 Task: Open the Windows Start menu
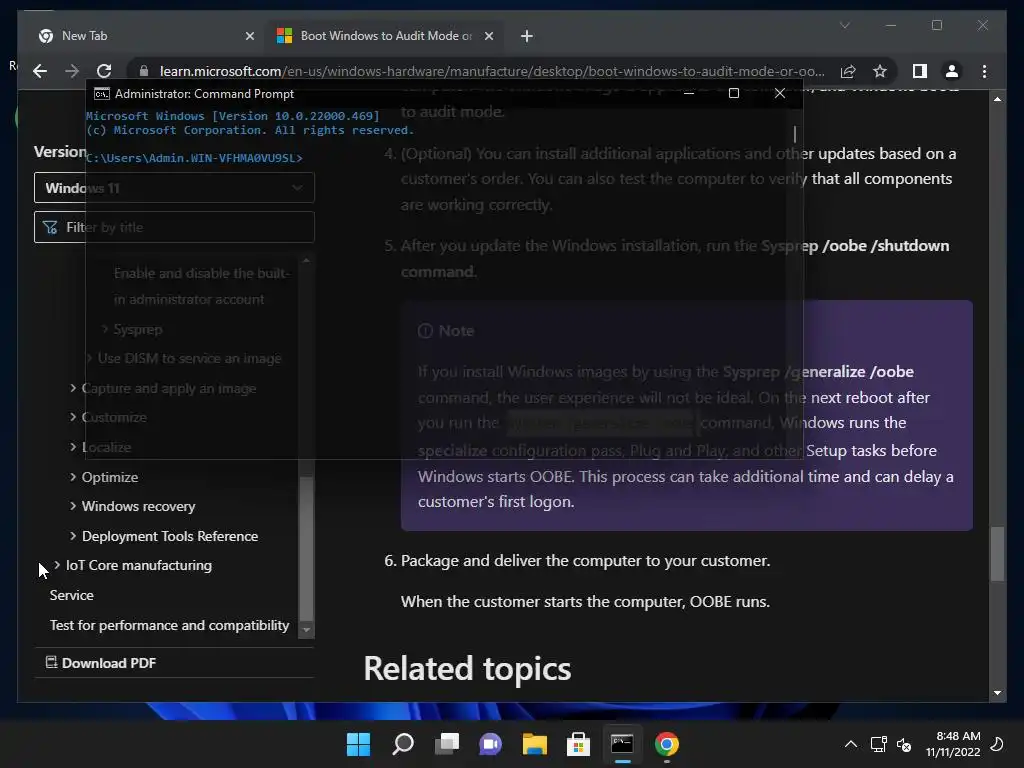358,744
